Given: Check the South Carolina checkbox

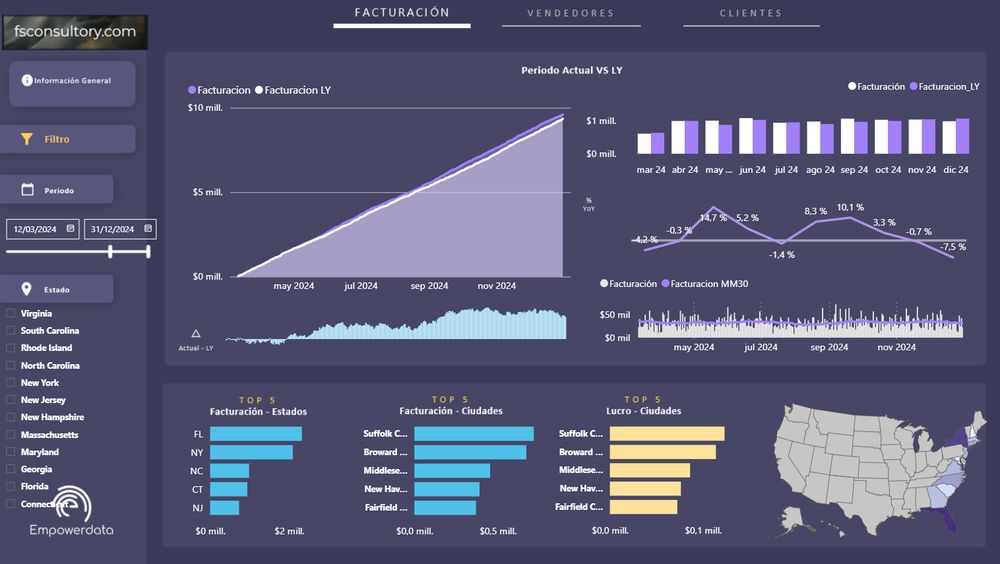Looking at the screenshot, I should [10, 330].
